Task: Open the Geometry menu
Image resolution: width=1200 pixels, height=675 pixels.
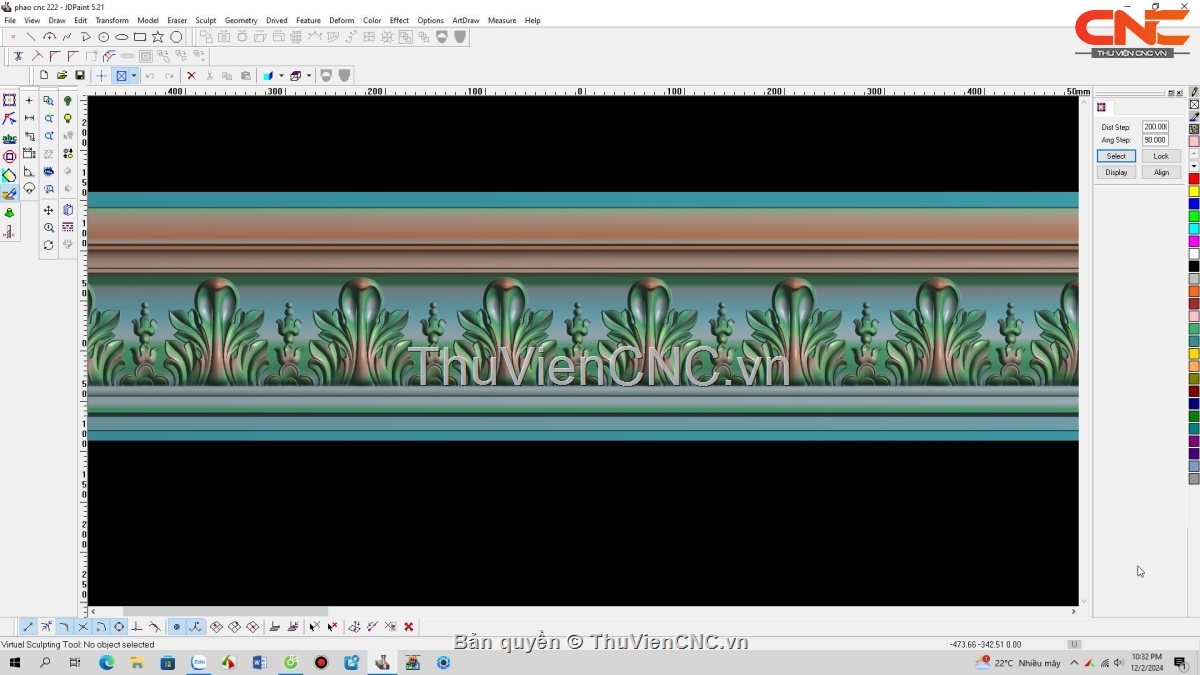Action: coord(241,20)
